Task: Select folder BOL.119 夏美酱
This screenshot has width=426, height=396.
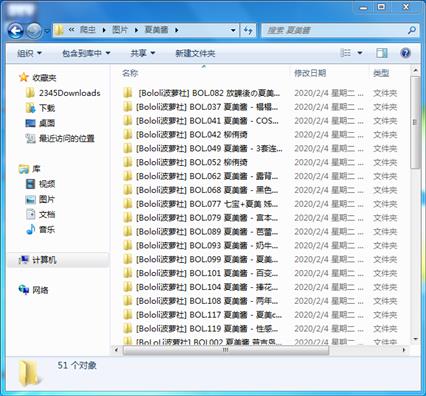Action: [x=207, y=329]
